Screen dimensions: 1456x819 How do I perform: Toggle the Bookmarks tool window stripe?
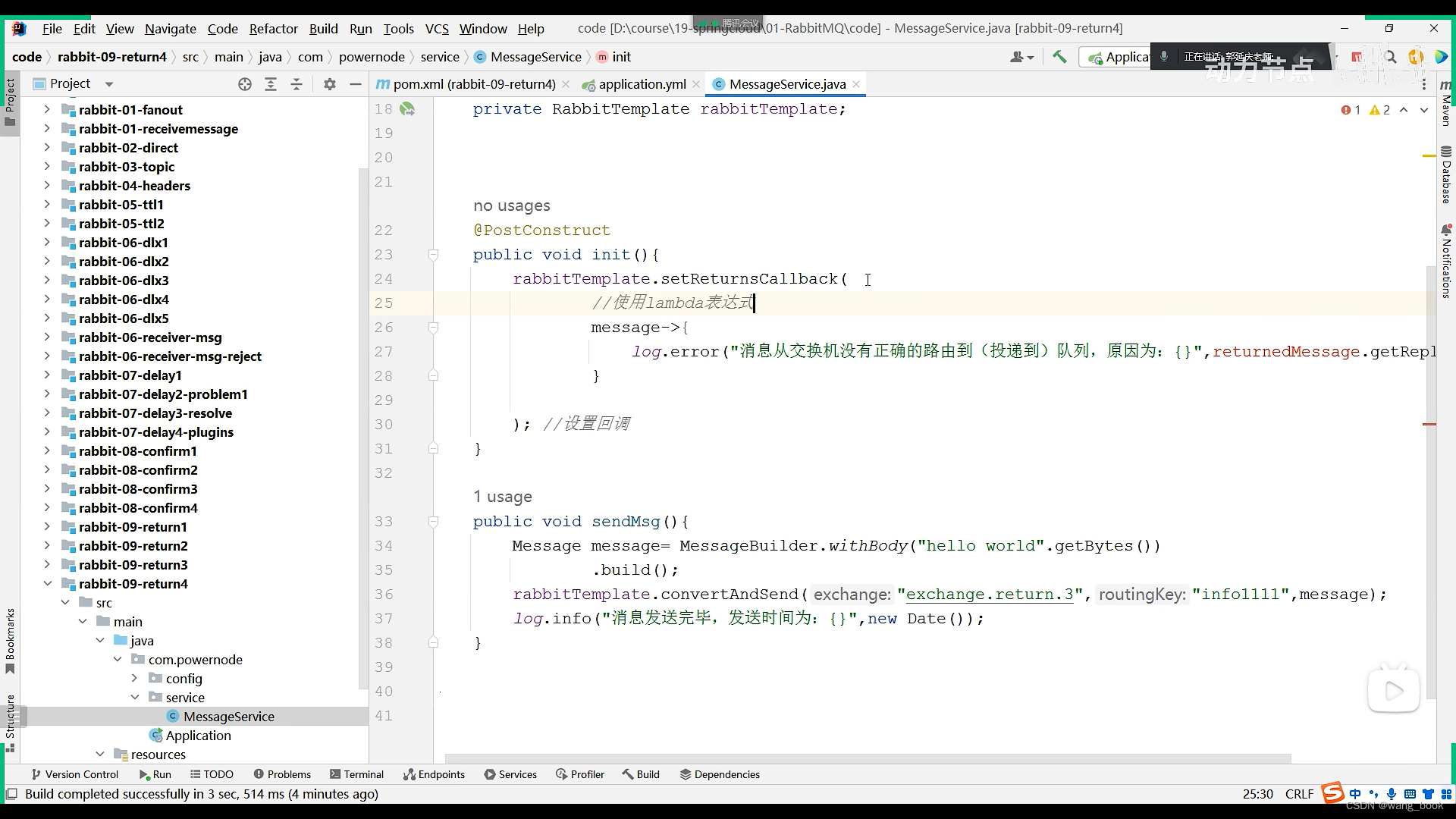pos(10,641)
